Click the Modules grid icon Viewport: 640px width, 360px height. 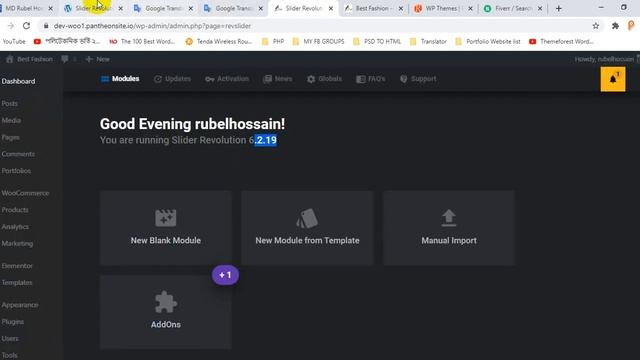coord(105,79)
